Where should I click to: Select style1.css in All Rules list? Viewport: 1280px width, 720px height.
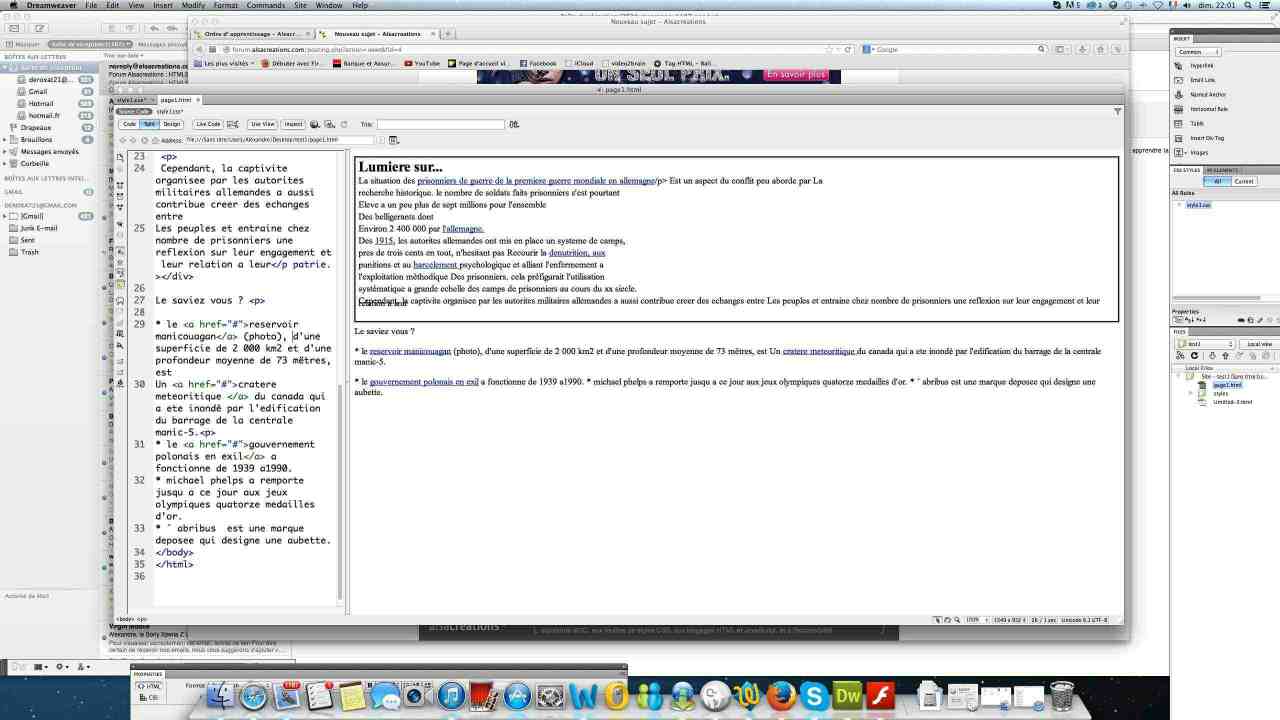[x=1198, y=205]
